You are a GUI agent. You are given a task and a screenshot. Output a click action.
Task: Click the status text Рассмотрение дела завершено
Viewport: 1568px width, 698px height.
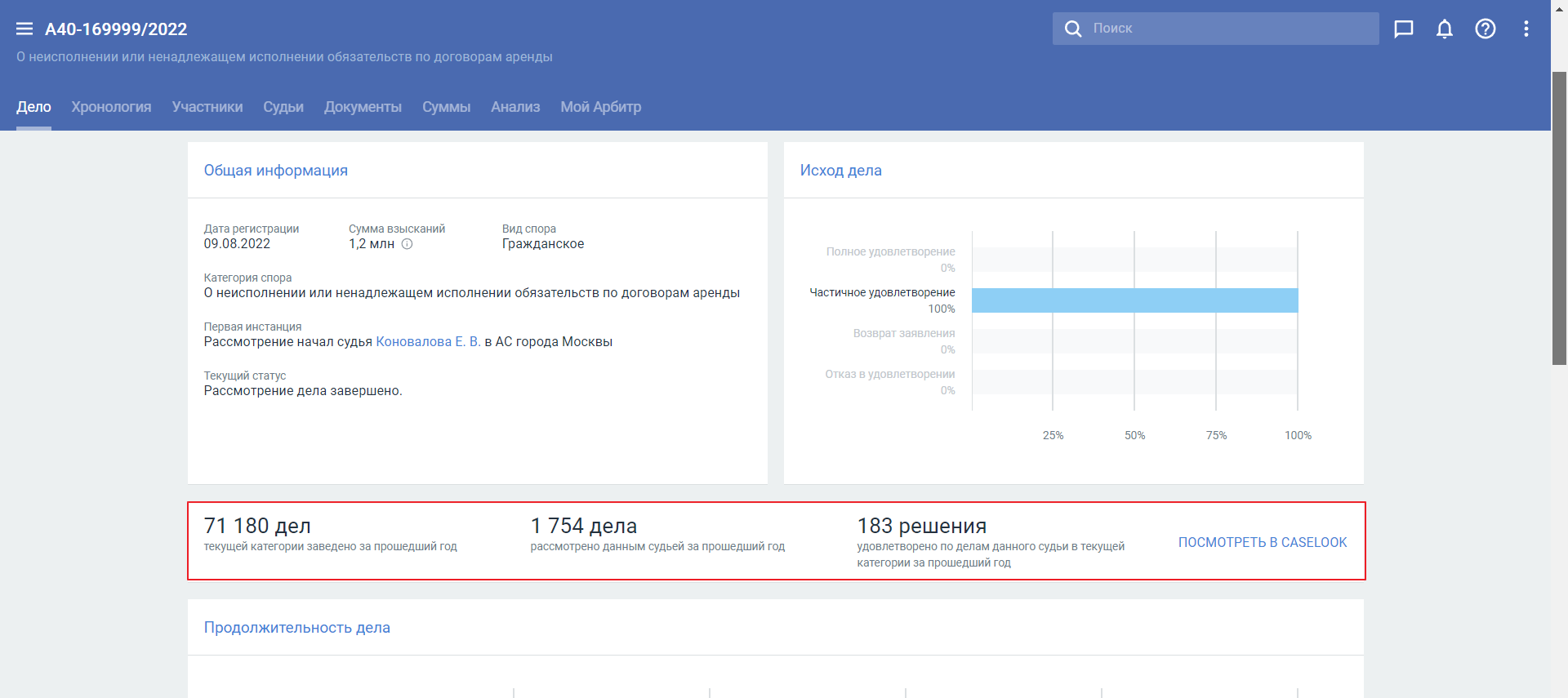303,391
